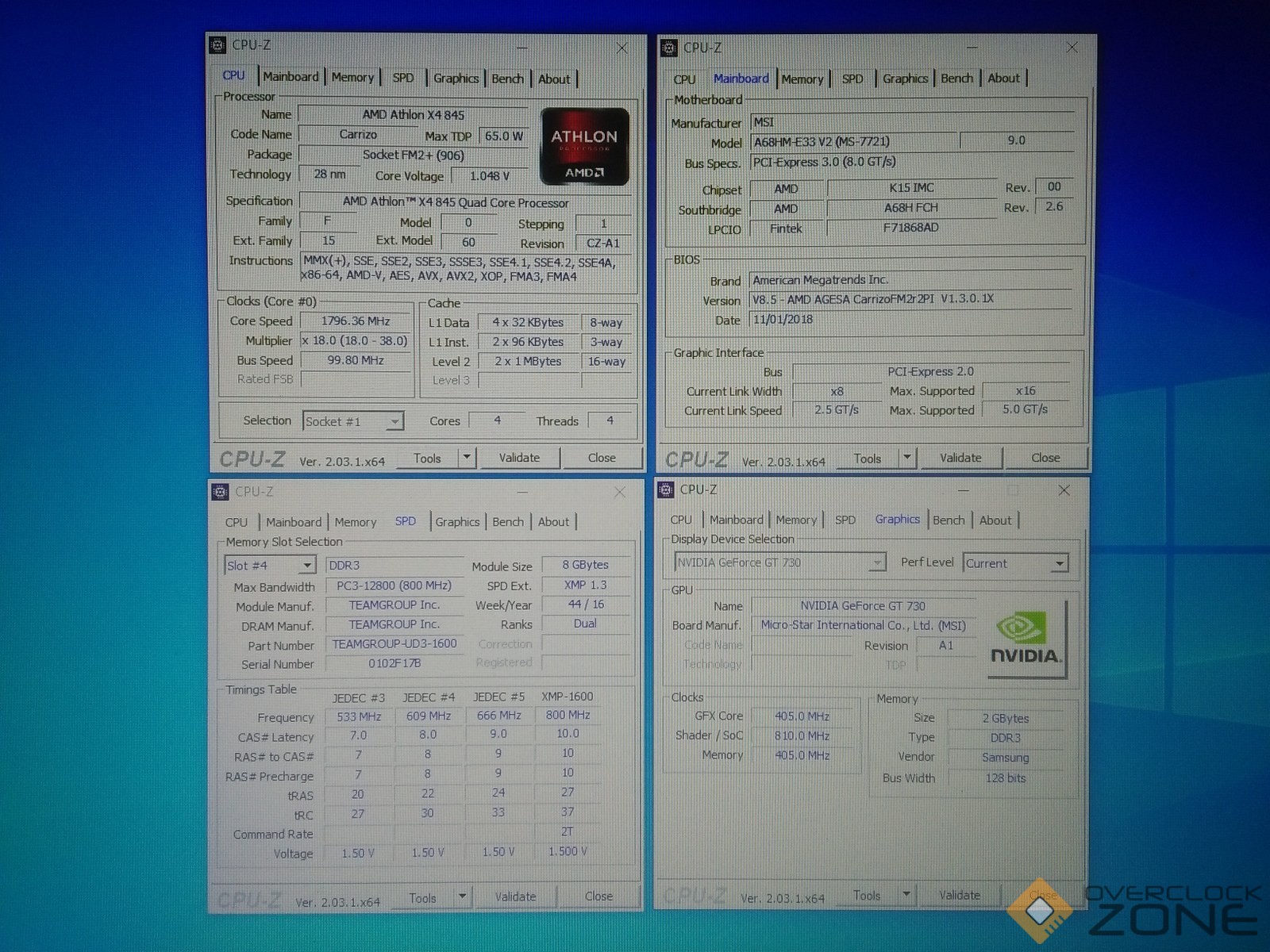Click Multiplier x 18.0 value
The image size is (1270, 952).
click(356, 341)
